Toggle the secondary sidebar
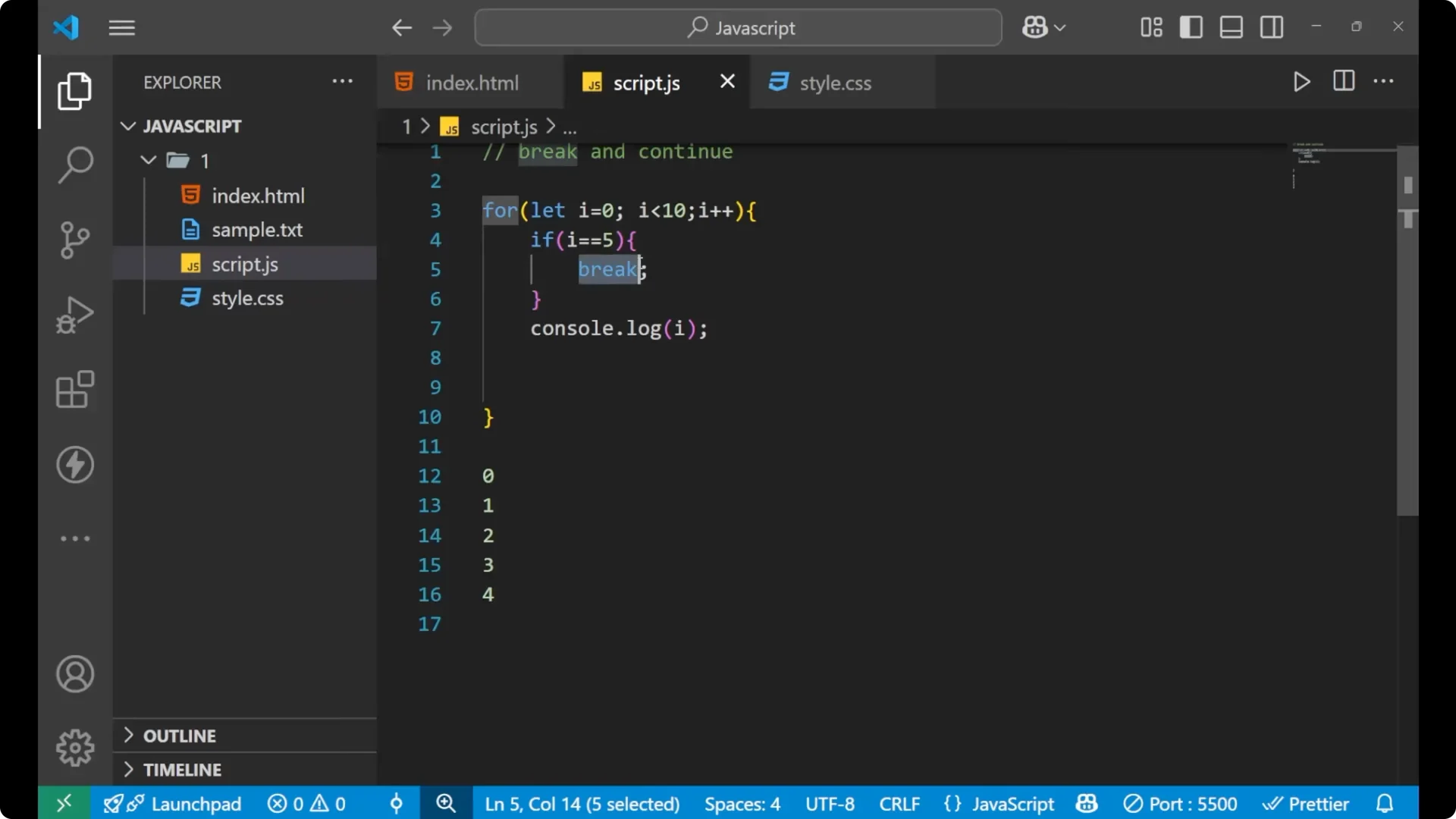This screenshot has height=819, width=1456. tap(1271, 27)
